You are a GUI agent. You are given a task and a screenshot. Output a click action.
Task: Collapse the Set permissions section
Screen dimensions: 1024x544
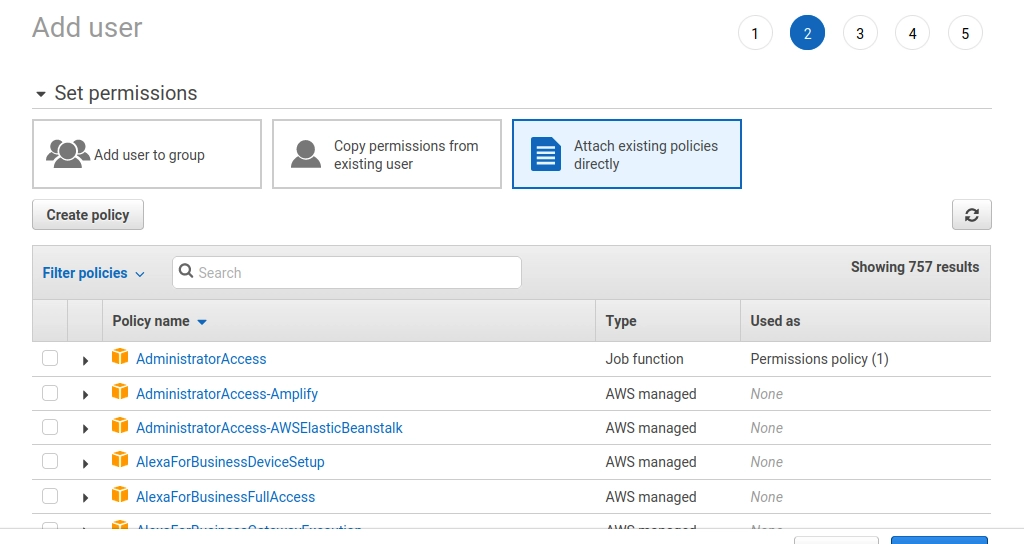coord(40,94)
